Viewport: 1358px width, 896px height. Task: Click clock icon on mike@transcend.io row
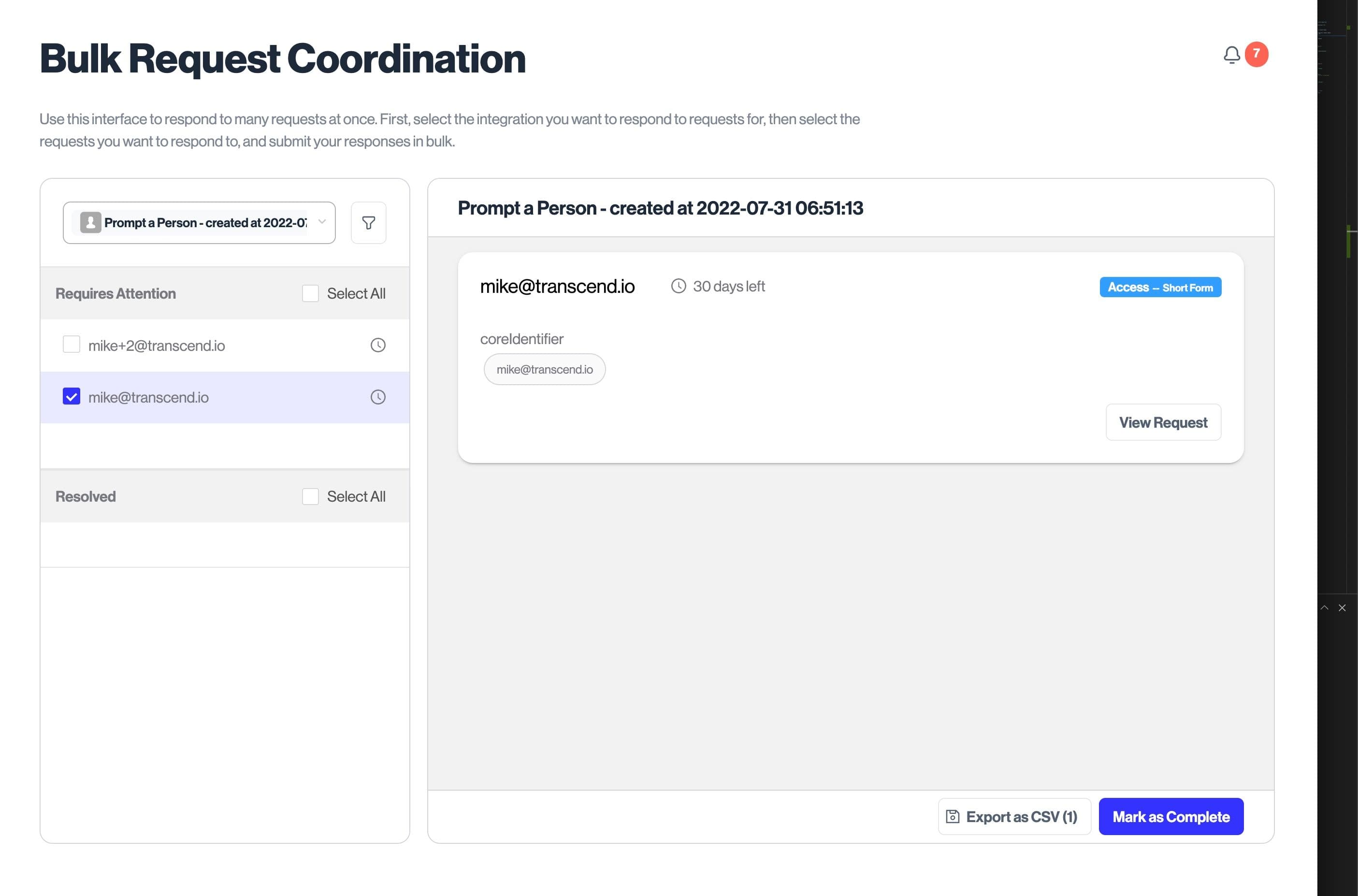(377, 397)
